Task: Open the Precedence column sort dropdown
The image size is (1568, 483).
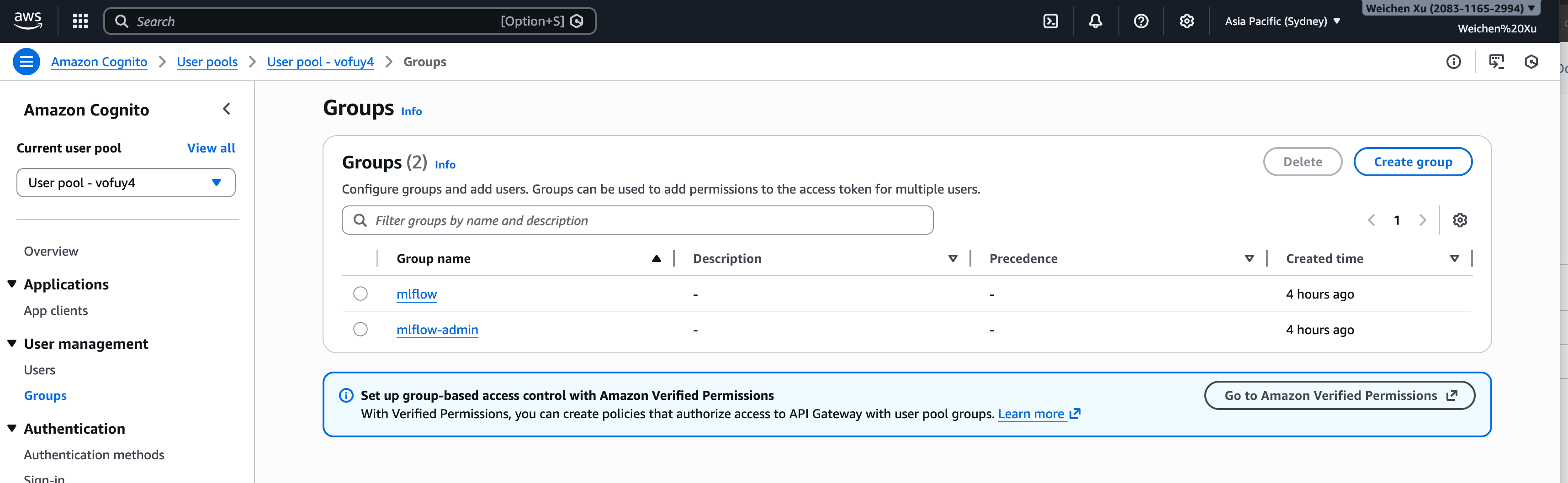Action: click(x=1250, y=258)
